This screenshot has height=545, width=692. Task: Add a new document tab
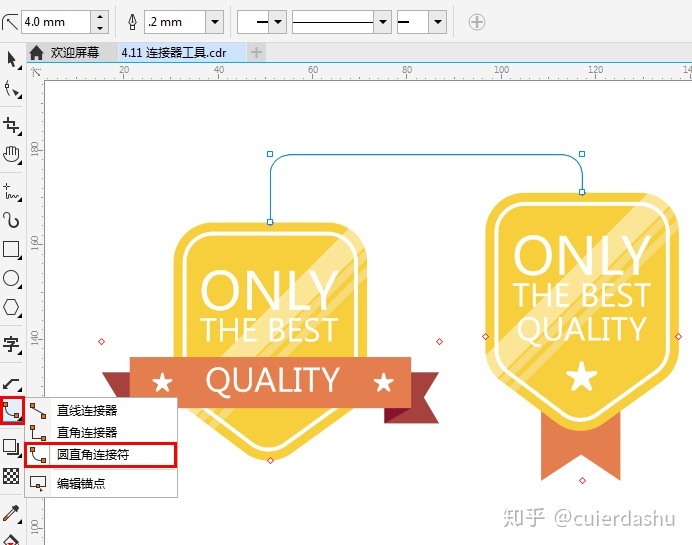point(256,53)
